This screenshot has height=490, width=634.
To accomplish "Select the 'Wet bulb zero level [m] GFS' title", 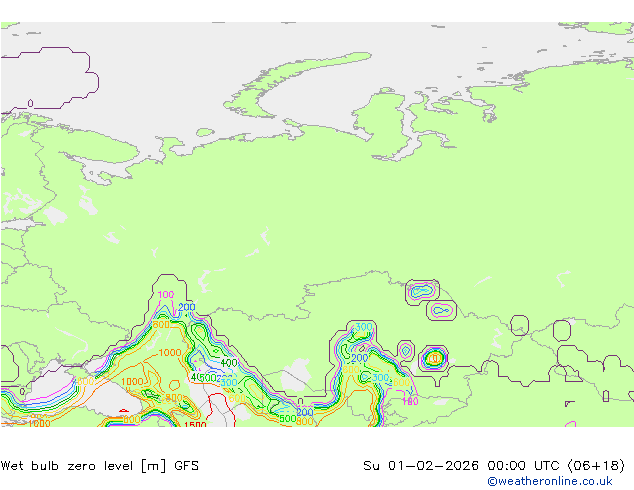I will tap(100, 466).
